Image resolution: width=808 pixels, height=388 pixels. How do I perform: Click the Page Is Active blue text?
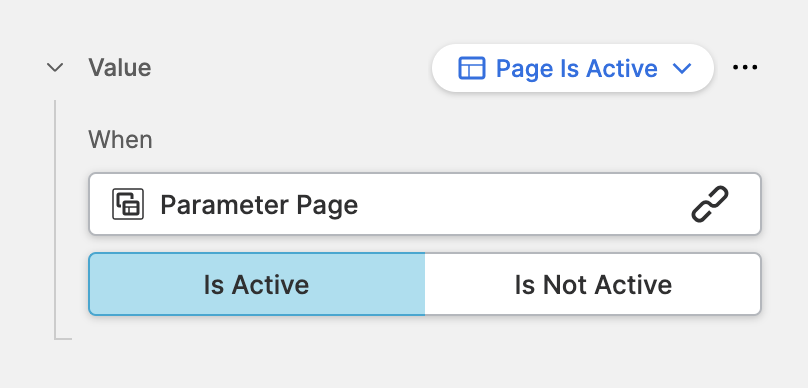[x=577, y=69]
